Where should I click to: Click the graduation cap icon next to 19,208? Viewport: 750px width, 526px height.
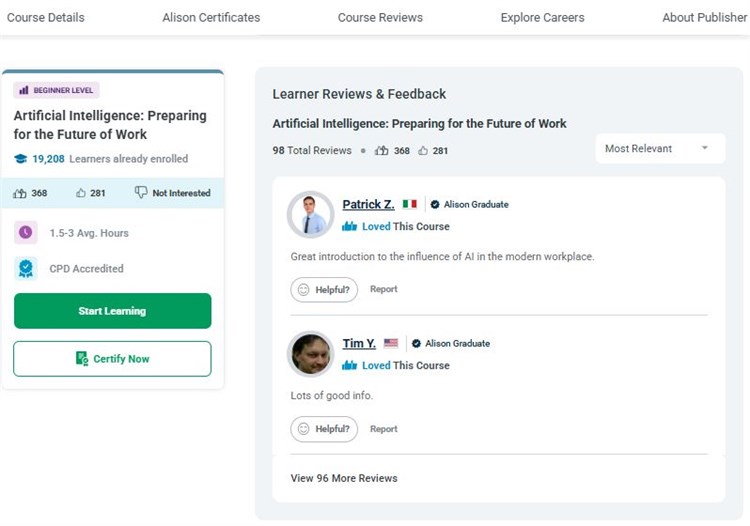21,159
